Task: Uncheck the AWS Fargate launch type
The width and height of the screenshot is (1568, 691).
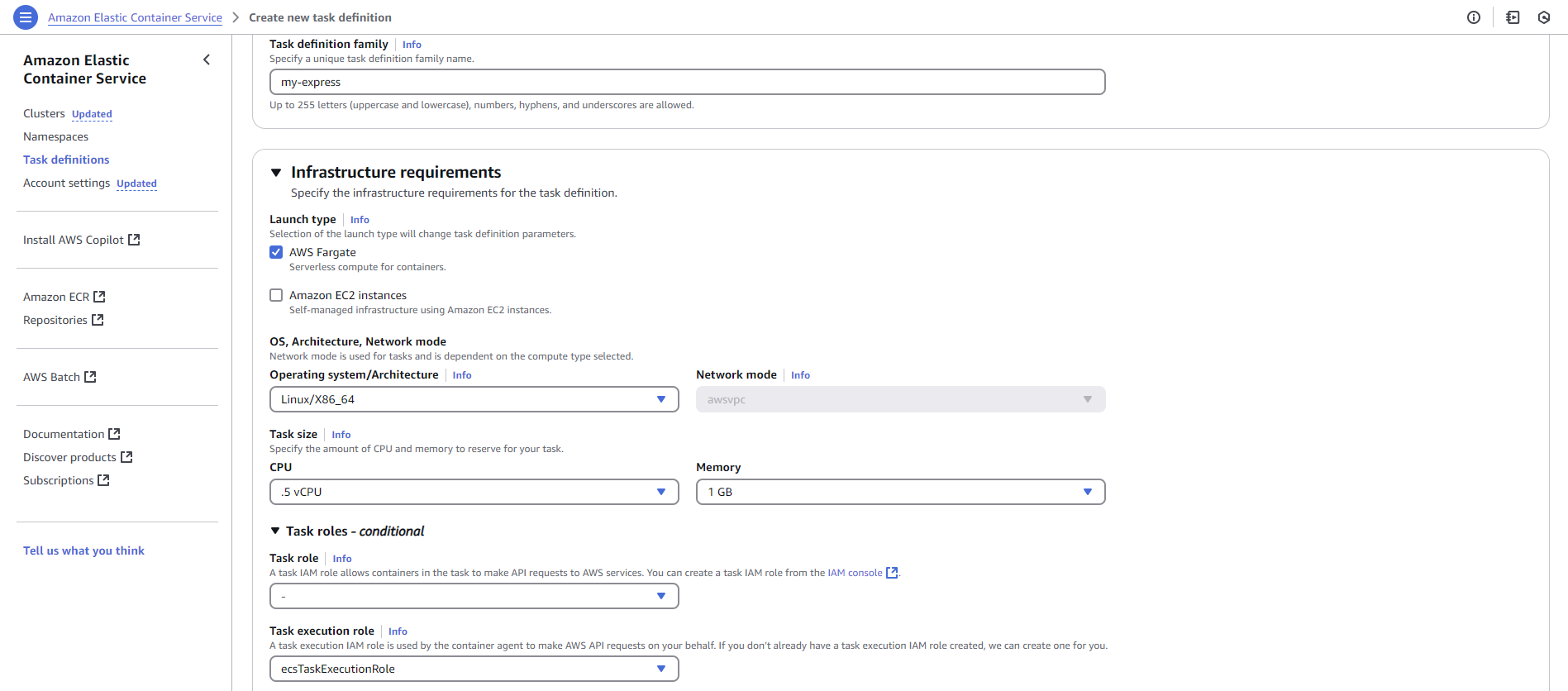Action: (x=276, y=252)
